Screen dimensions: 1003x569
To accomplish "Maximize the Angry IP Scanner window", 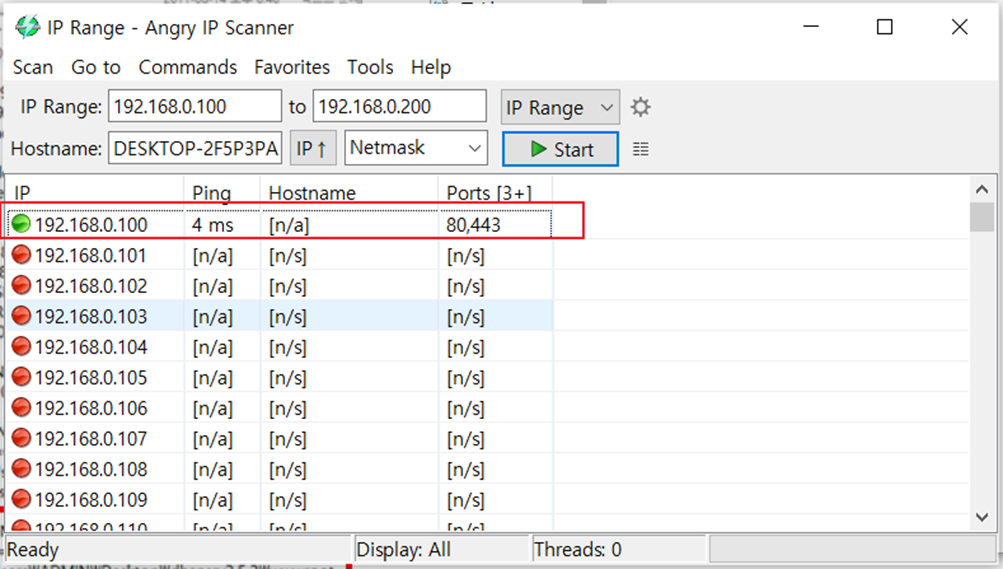I will [x=885, y=27].
